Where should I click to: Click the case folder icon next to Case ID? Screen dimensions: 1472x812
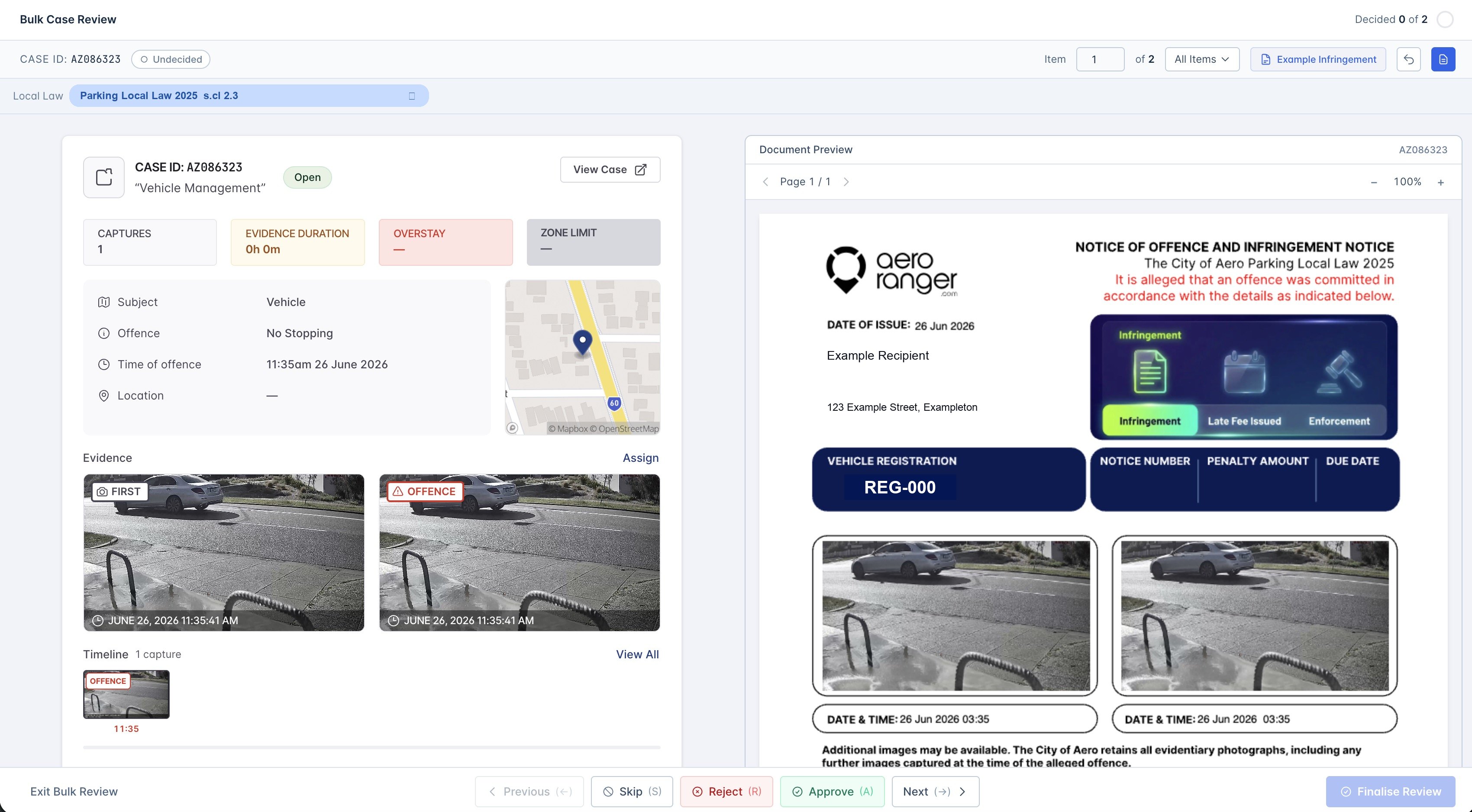point(103,177)
